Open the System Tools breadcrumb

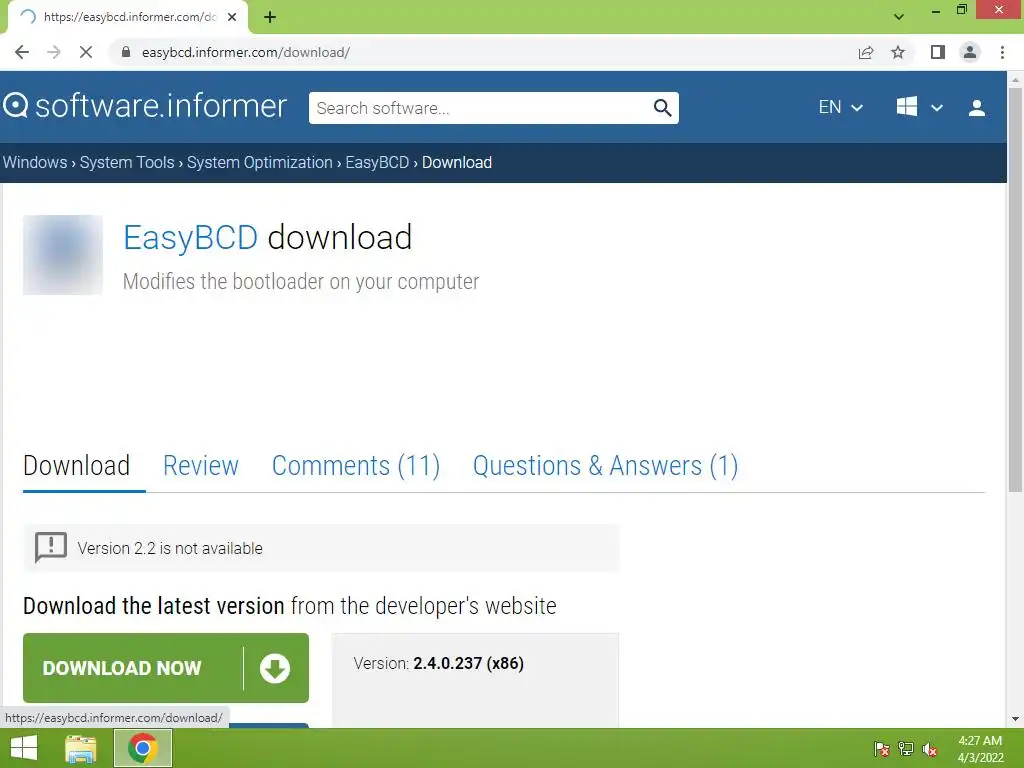[x=127, y=163]
